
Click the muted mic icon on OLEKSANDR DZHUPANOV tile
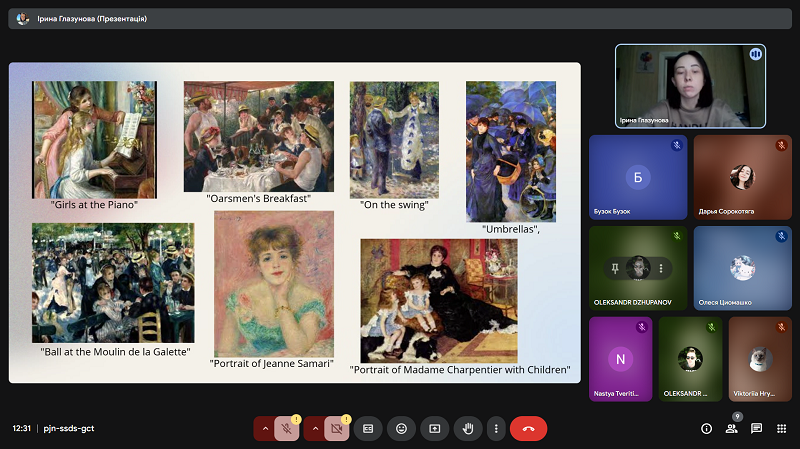click(x=677, y=236)
